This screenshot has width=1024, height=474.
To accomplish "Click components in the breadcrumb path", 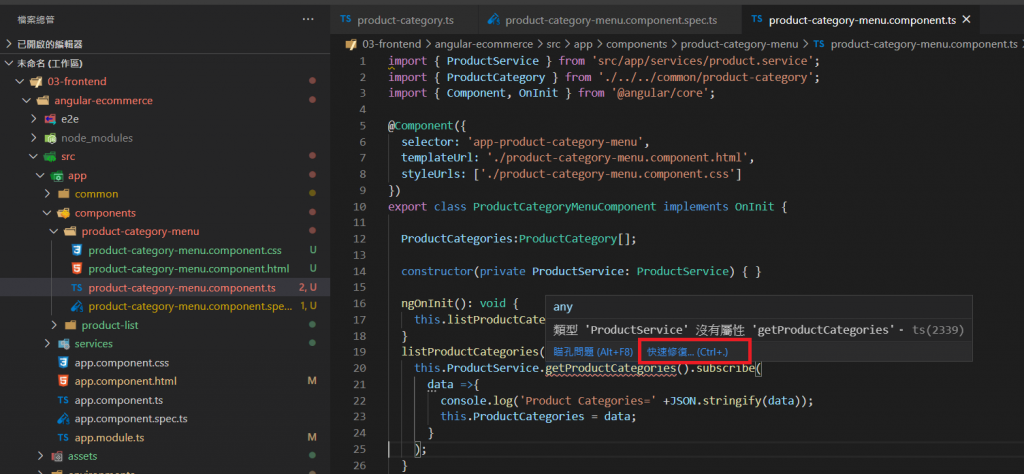I will [x=636, y=44].
